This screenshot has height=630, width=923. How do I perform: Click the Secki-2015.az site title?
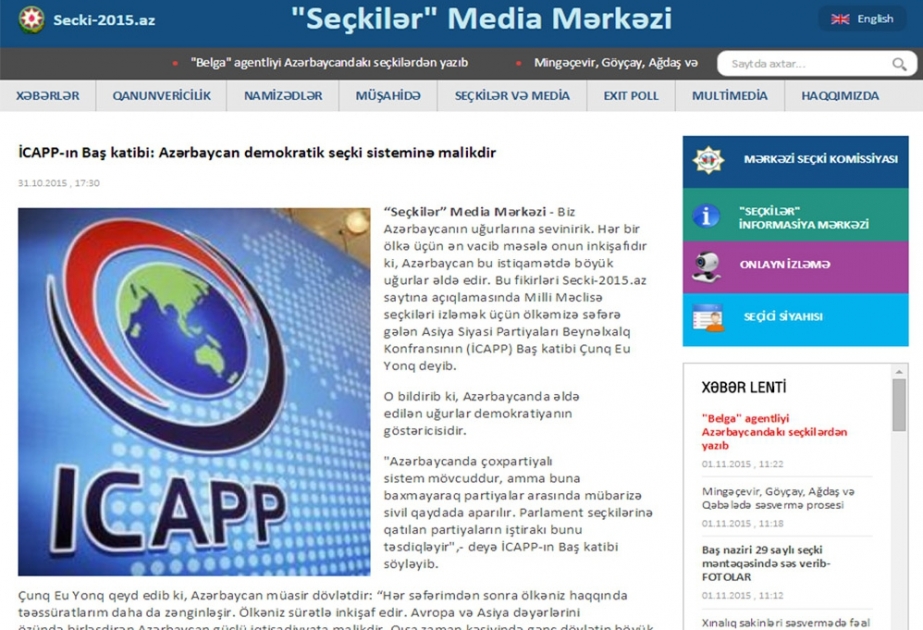pos(104,20)
